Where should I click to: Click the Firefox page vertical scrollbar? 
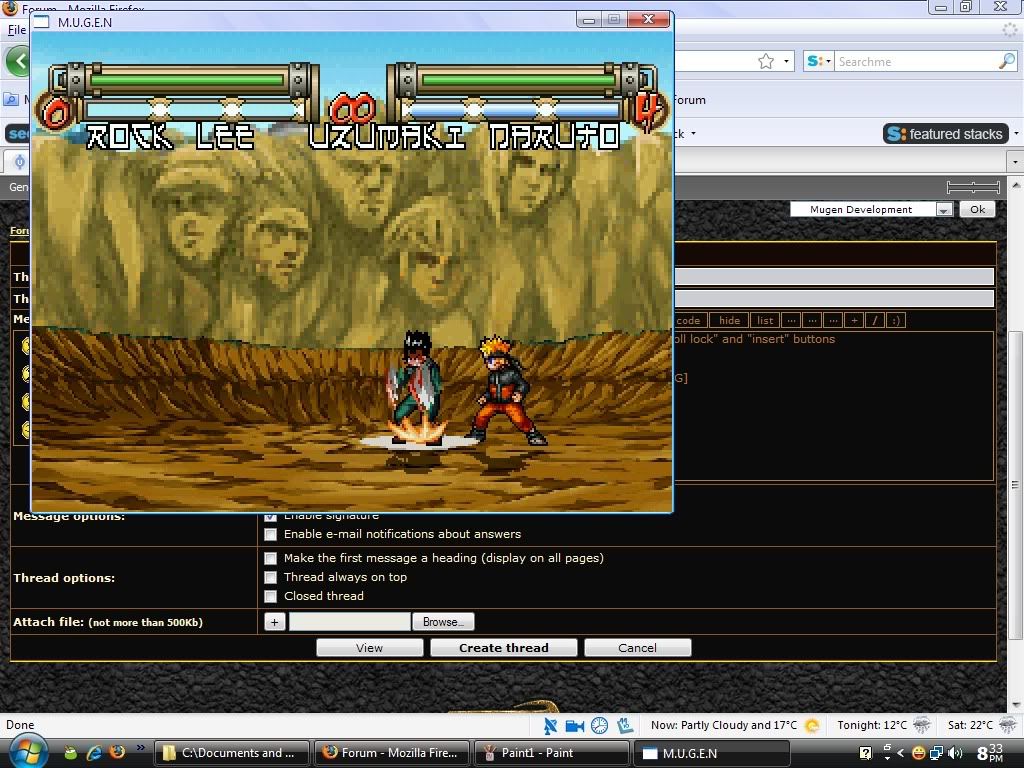(x=1015, y=484)
